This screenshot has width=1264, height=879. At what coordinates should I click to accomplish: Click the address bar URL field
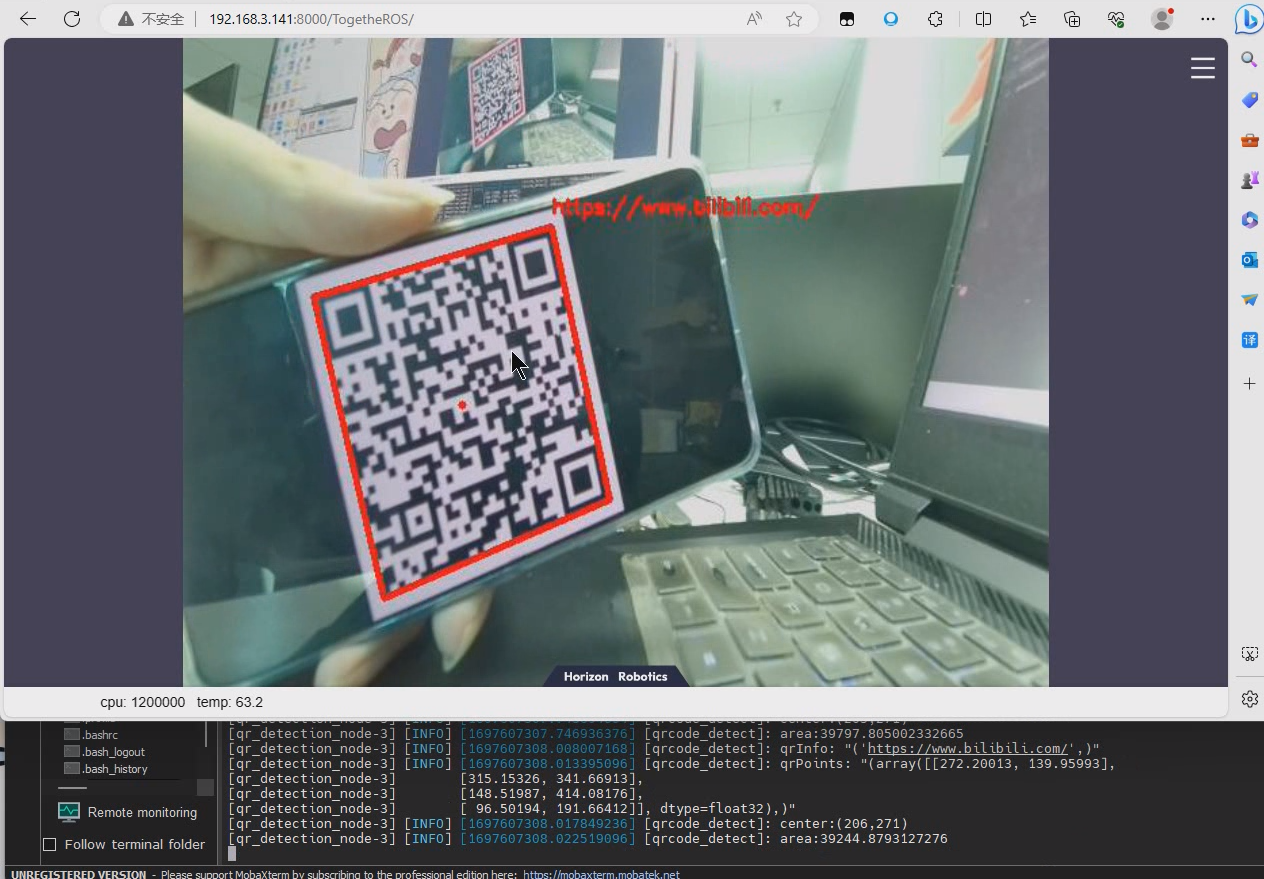[x=450, y=19]
